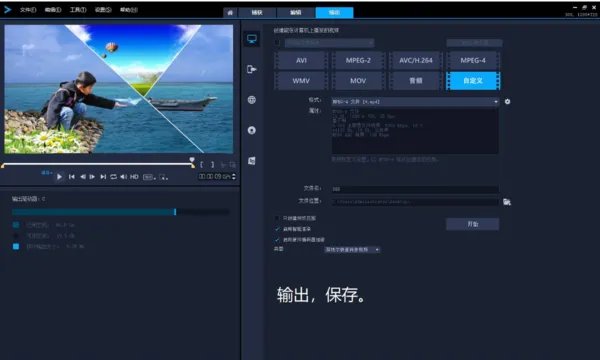This screenshot has width=600, height=360.
Task: Choose the Custom (自定义) output format
Action: pyautogui.click(x=473, y=81)
